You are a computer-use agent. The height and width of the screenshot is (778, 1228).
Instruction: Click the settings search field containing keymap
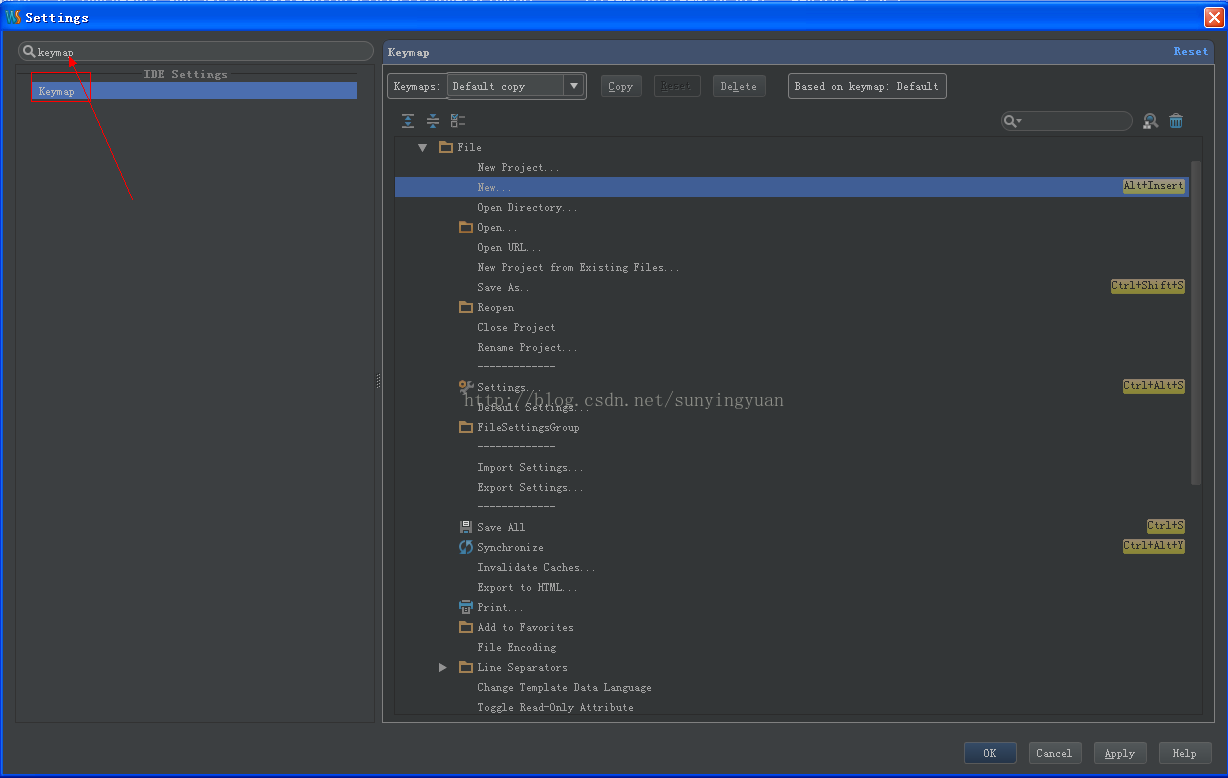click(196, 52)
